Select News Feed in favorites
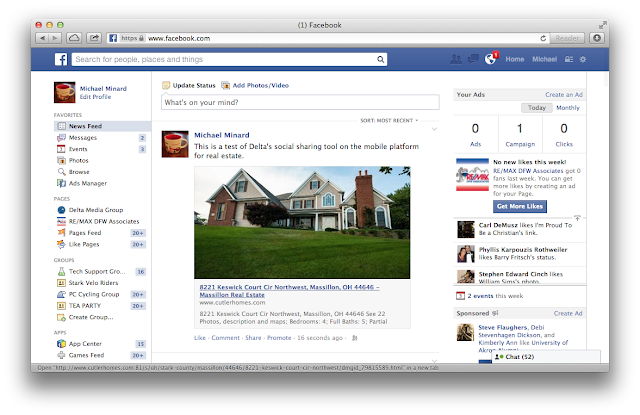Image resolution: width=640 pixels, height=415 pixels. coord(102,126)
